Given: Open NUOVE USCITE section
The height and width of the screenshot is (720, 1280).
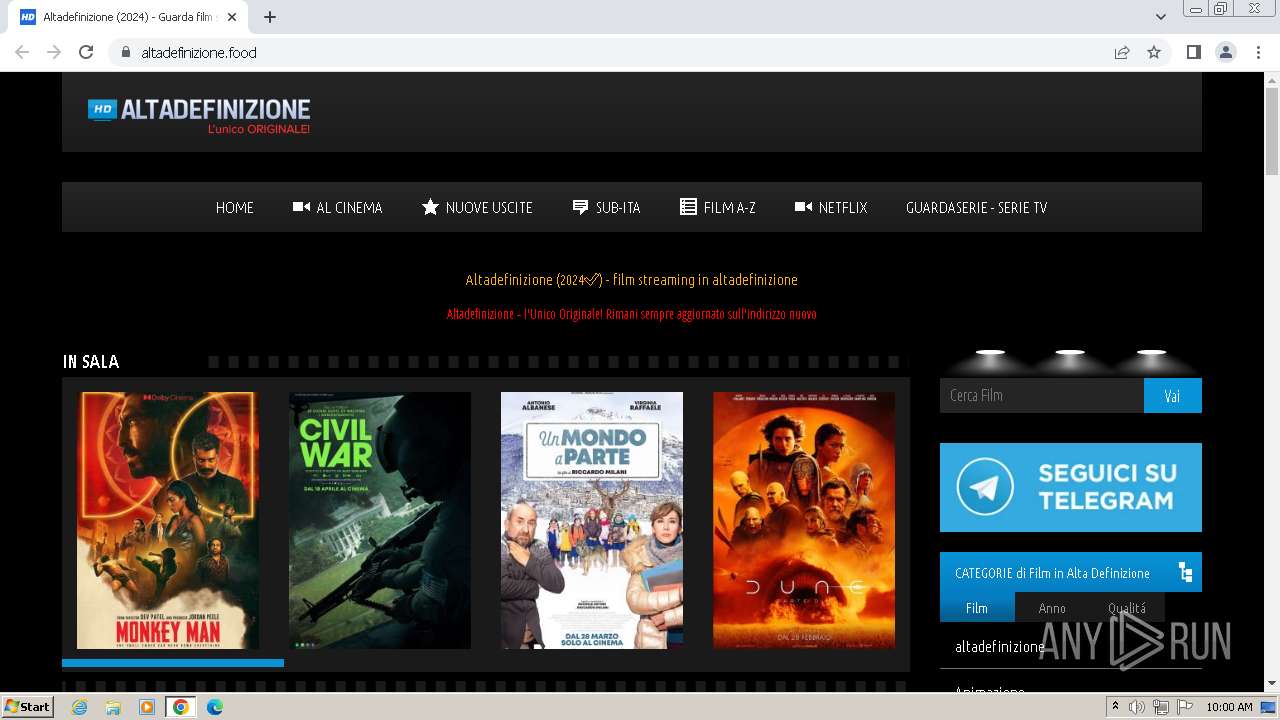Looking at the screenshot, I should tap(477, 207).
